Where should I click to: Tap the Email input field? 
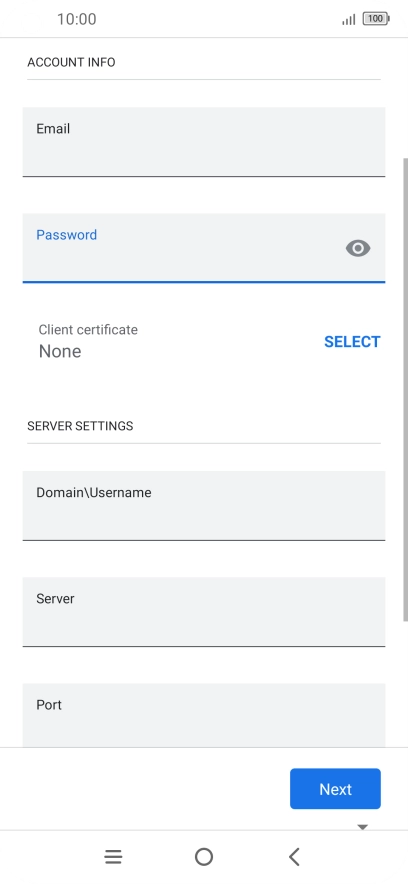pyautogui.click(x=204, y=142)
